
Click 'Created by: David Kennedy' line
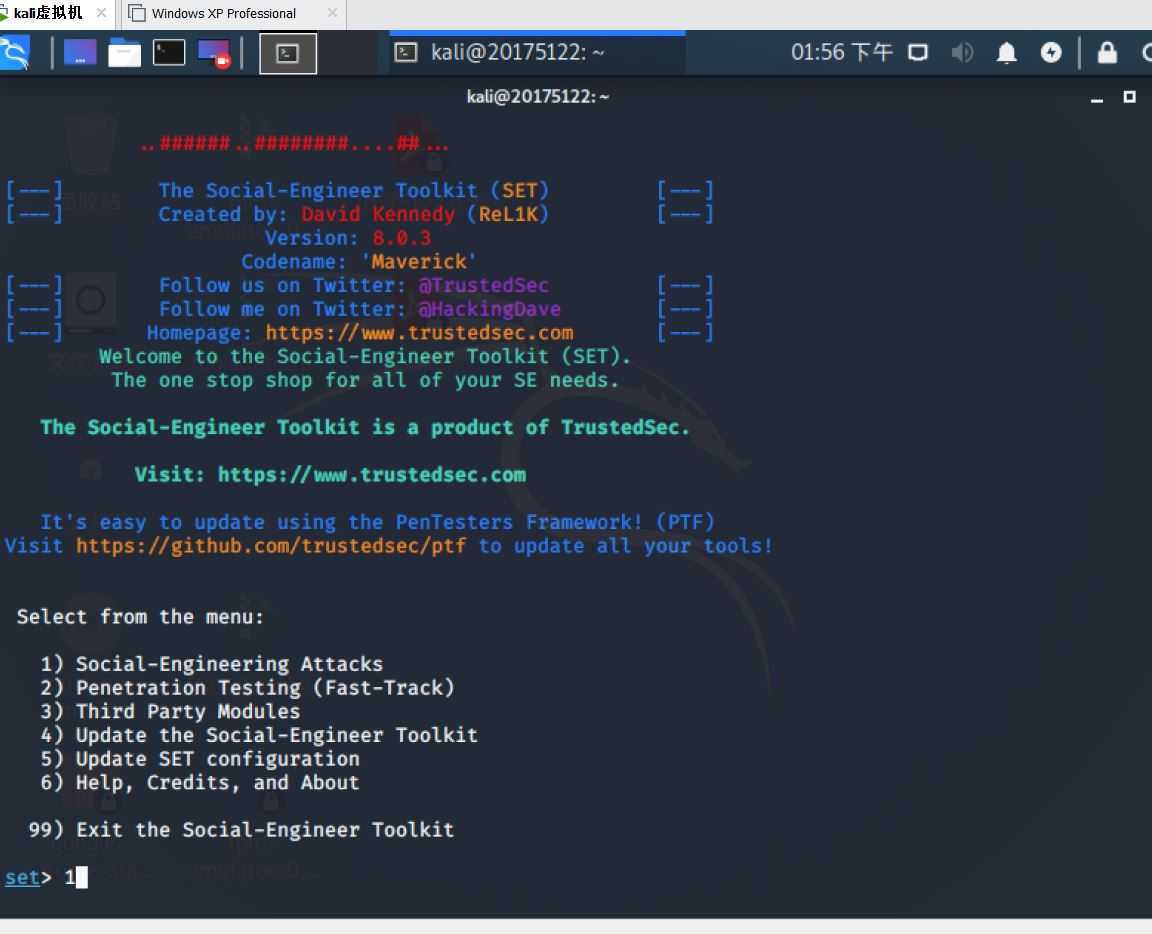pyautogui.click(x=353, y=215)
